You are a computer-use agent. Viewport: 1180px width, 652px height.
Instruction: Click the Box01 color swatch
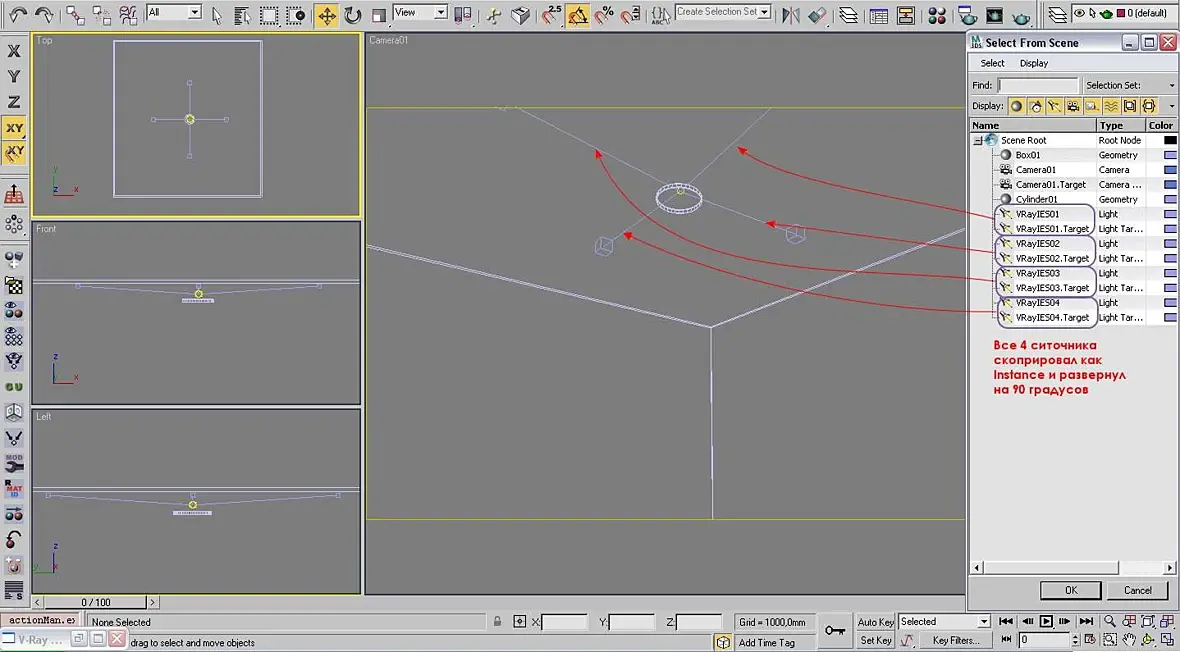[x=1170, y=155]
